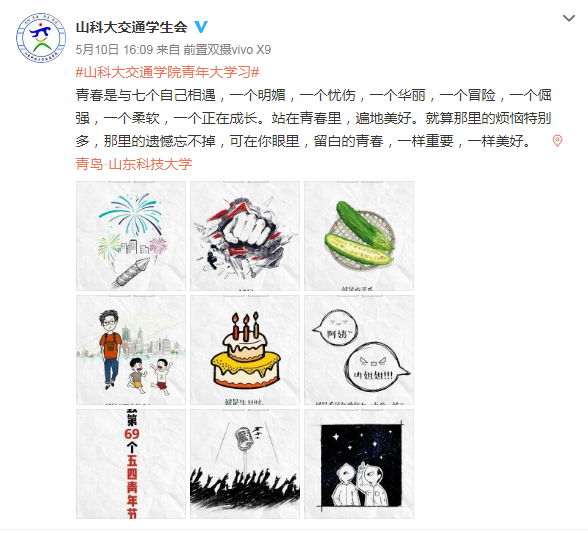Open the 青岛·山东科技大学 location link
The width and height of the screenshot is (588, 533).
[134, 164]
